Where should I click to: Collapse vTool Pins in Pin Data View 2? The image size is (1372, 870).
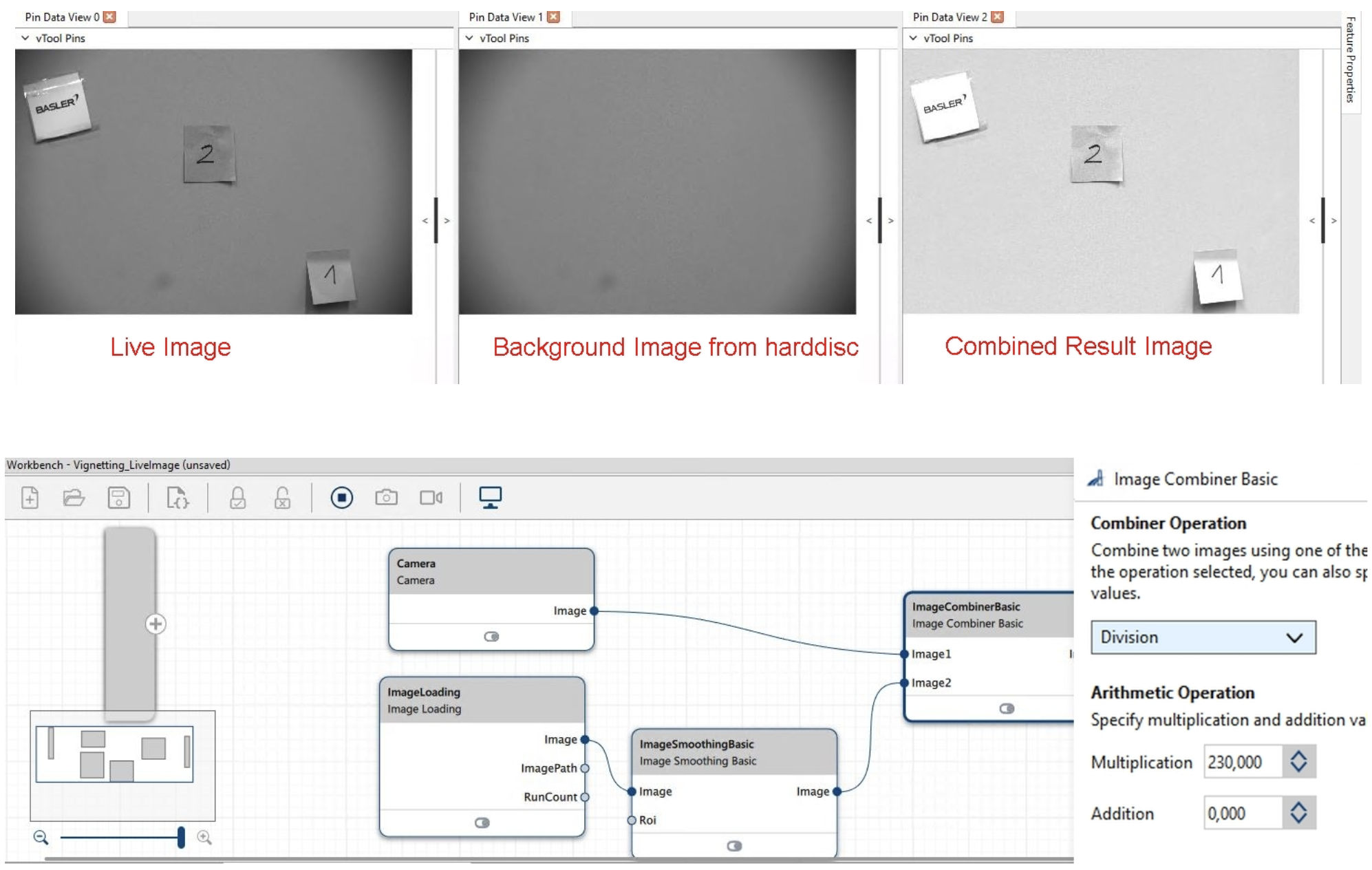913,38
